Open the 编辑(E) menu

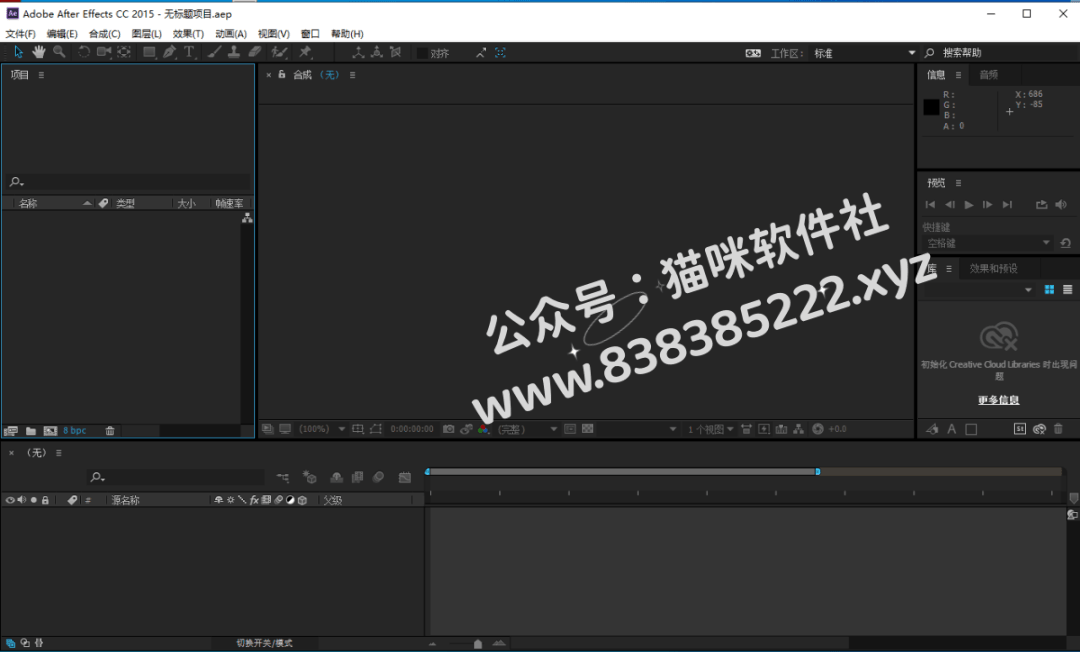pyautogui.click(x=62, y=34)
